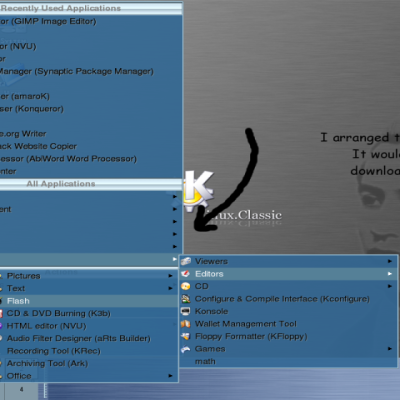Expand the Editors submenu arrow
The height and width of the screenshot is (400, 400).
tap(390, 274)
